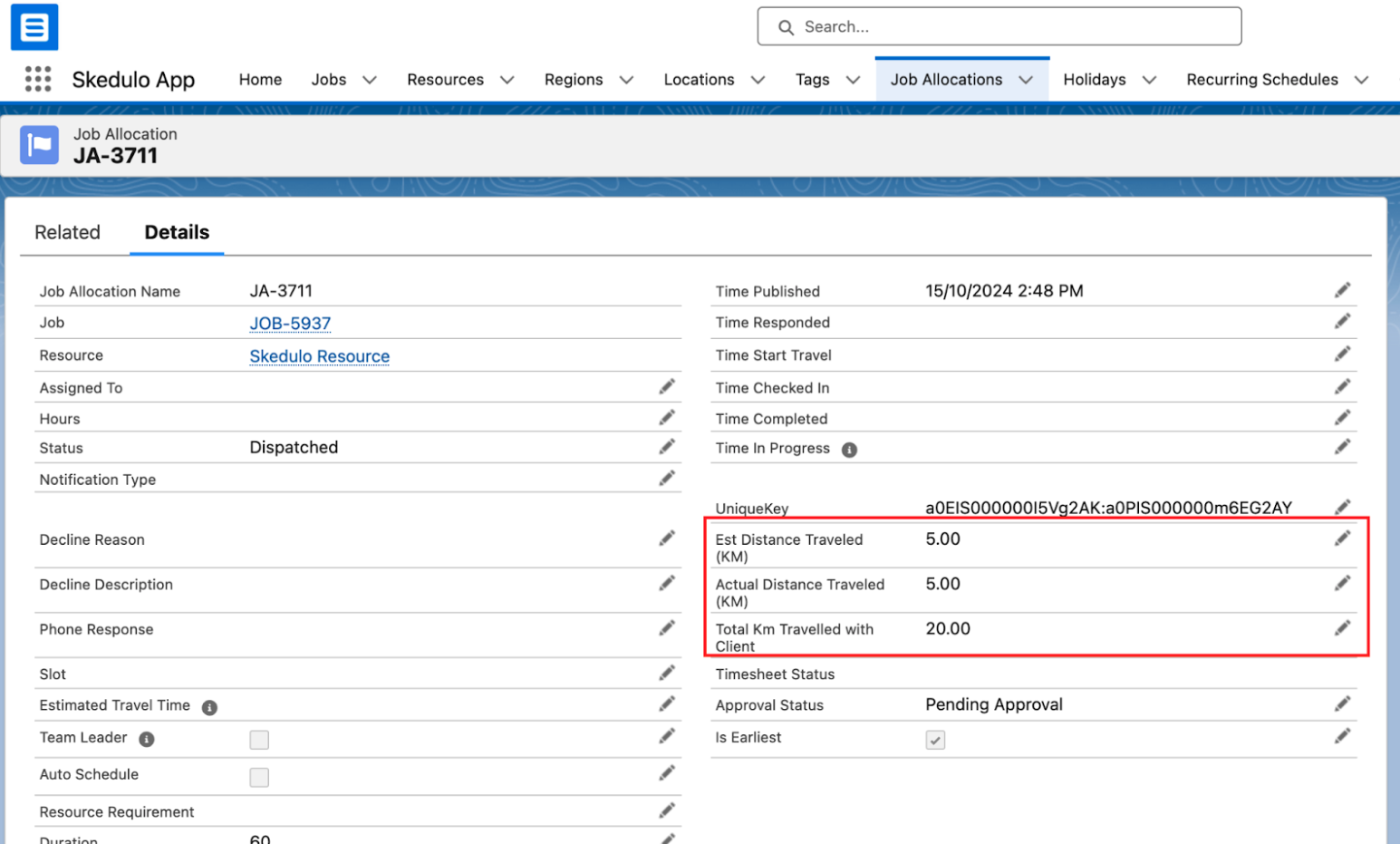Edit the Slot field pencil
This screenshot has height=844, width=1400.
pyautogui.click(x=667, y=673)
